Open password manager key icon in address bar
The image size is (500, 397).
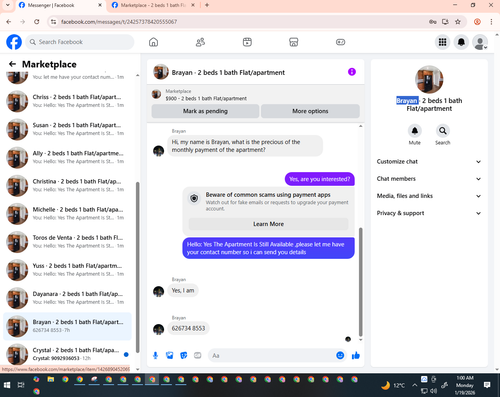433,22
